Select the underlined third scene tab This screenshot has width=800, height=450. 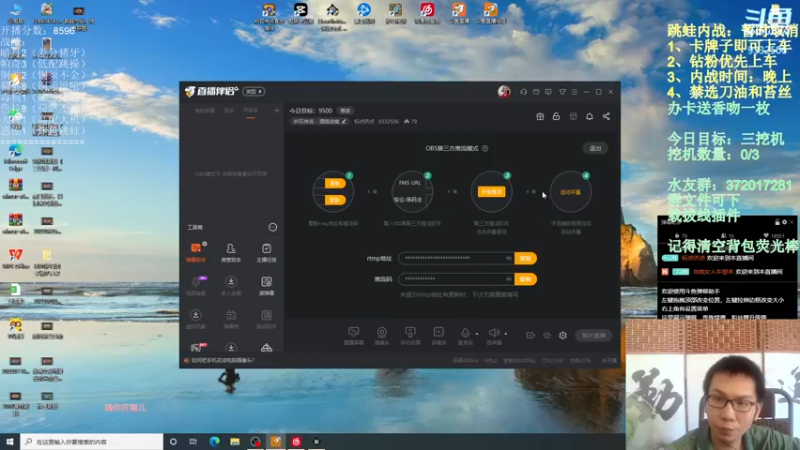click(251, 111)
